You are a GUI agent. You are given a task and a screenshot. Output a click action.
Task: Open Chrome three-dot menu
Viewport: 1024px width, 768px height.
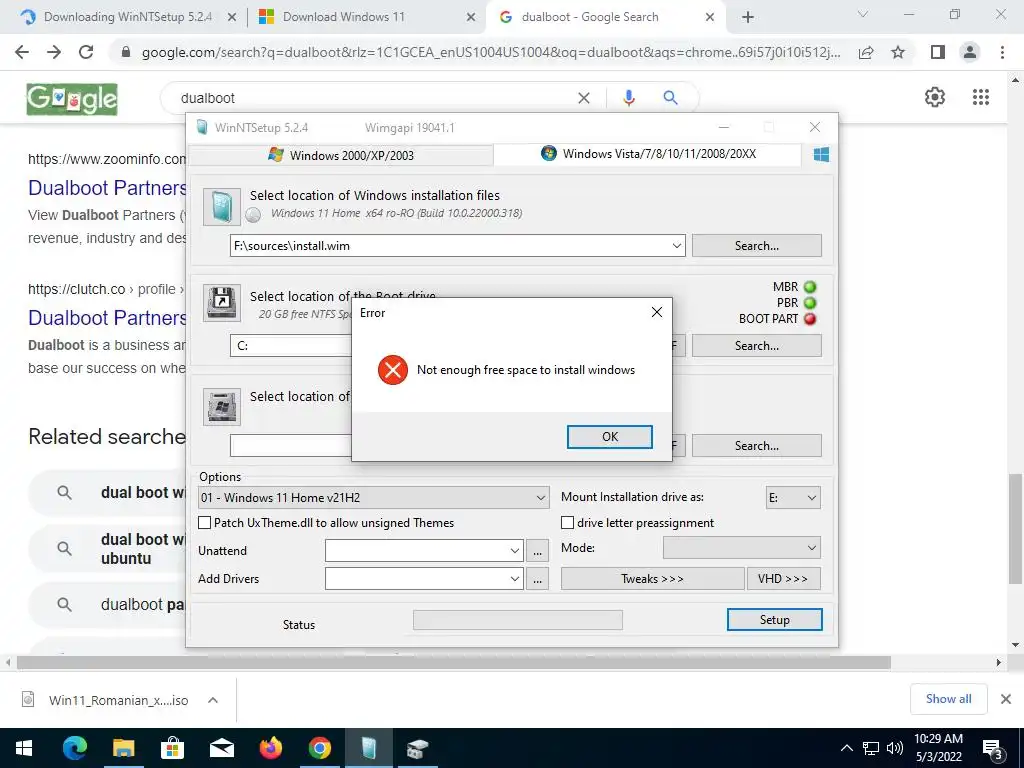[x=1002, y=52]
